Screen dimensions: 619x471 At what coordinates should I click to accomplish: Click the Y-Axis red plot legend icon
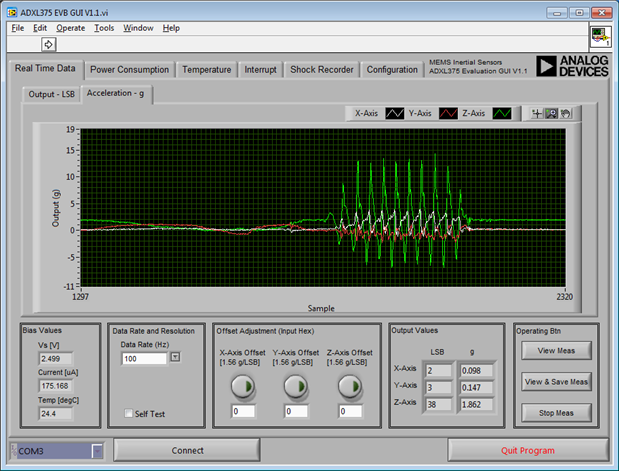pyautogui.click(x=449, y=114)
